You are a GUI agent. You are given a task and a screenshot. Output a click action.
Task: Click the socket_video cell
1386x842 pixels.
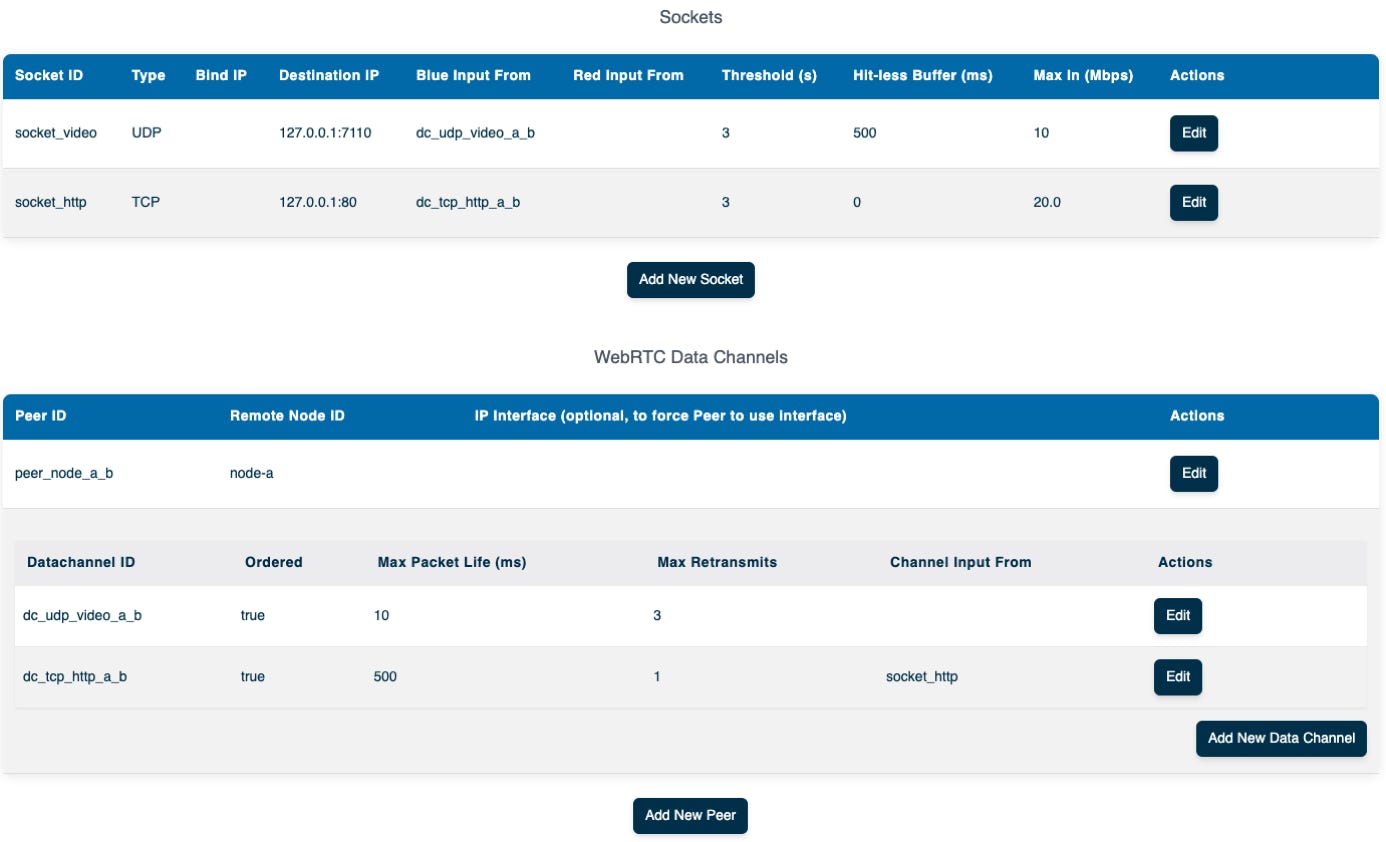[x=56, y=133]
